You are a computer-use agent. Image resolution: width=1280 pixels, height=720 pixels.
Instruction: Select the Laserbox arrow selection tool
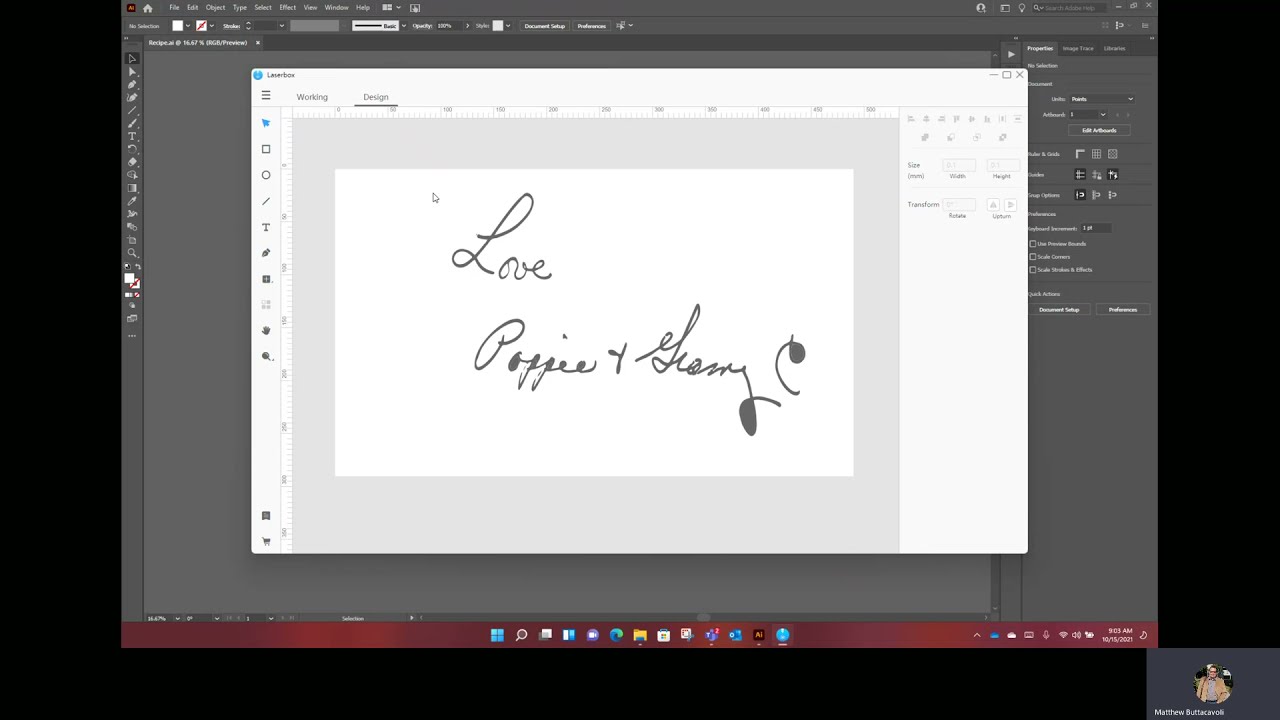[x=266, y=123]
